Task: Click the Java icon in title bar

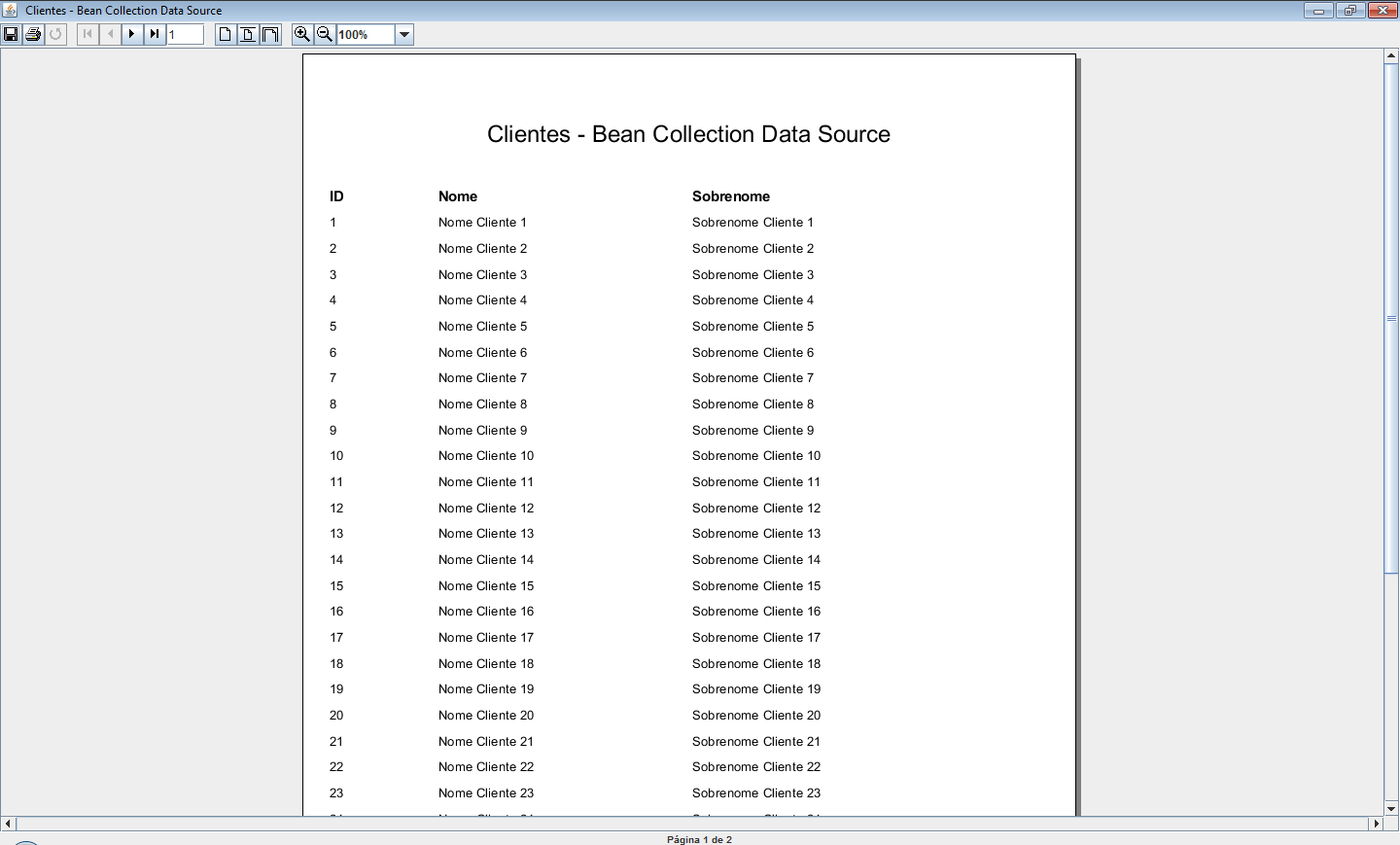Action: (11, 10)
